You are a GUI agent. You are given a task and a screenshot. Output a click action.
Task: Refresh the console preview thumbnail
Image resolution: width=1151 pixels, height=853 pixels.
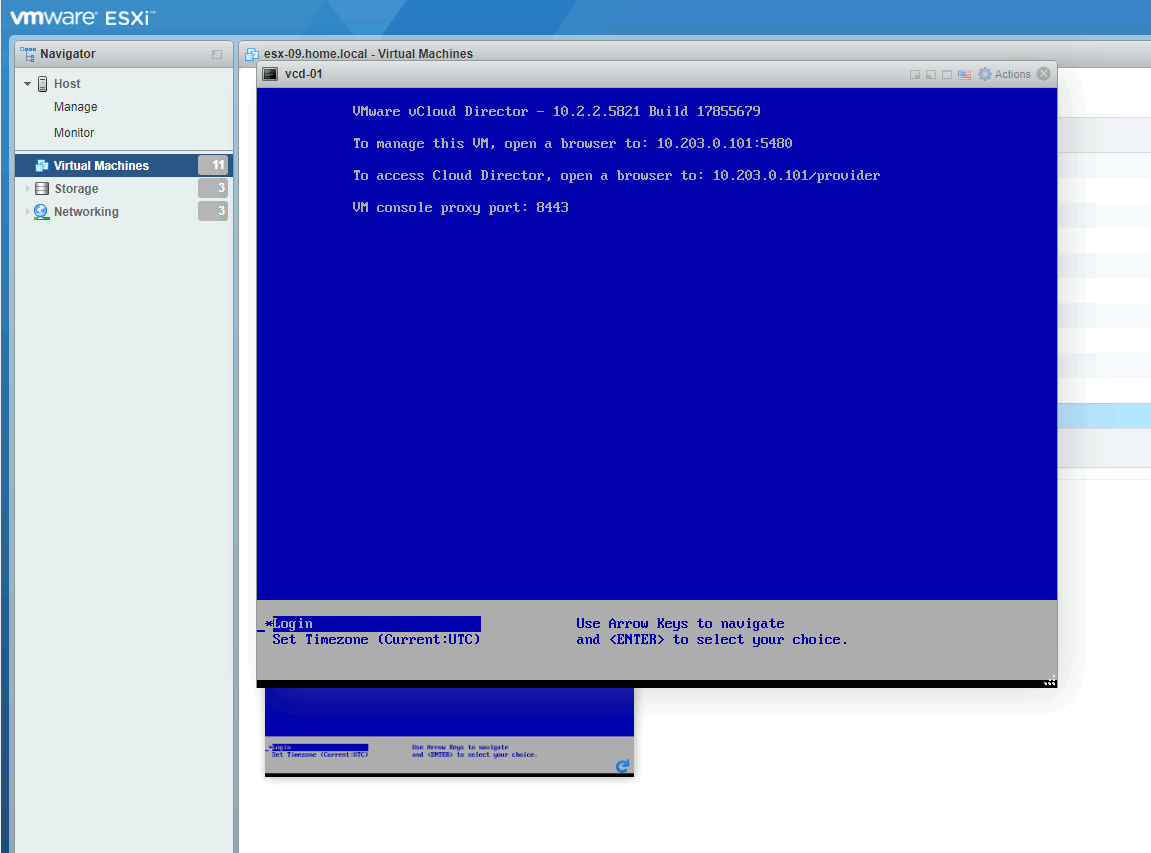pos(622,766)
